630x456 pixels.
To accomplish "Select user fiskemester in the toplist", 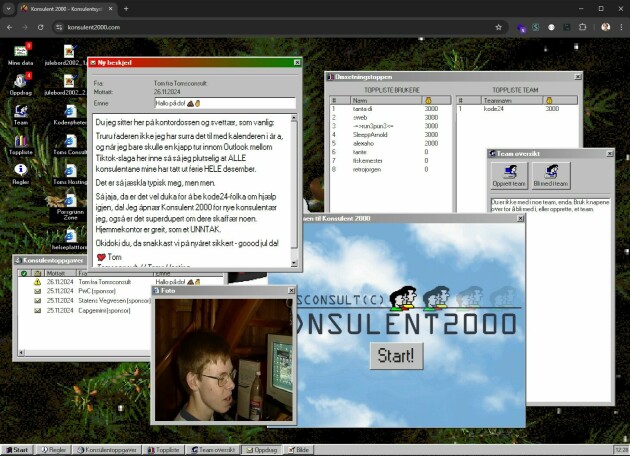I will 390,161.
